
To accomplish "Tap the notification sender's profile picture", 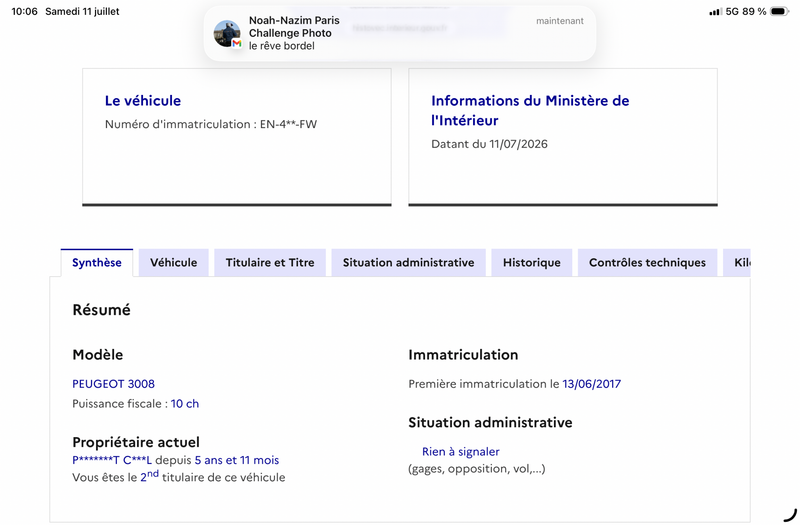I will (227, 33).
